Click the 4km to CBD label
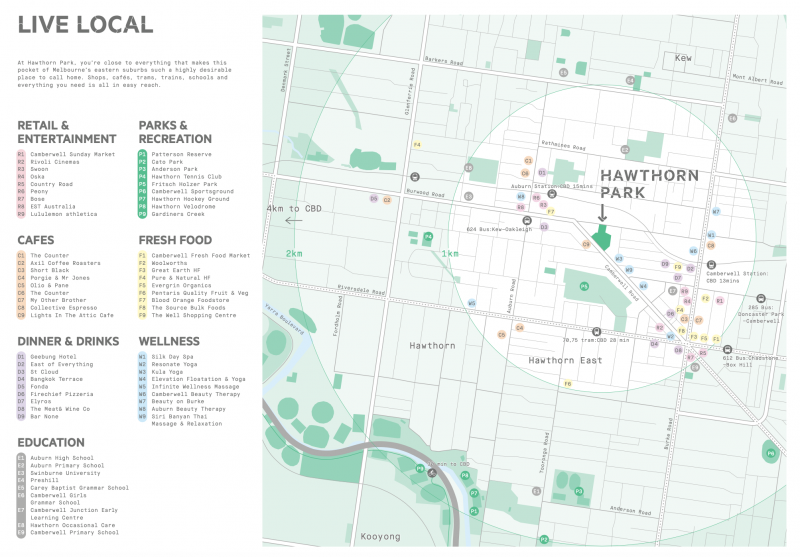Viewport: 800px width, 557px height. pos(294,209)
